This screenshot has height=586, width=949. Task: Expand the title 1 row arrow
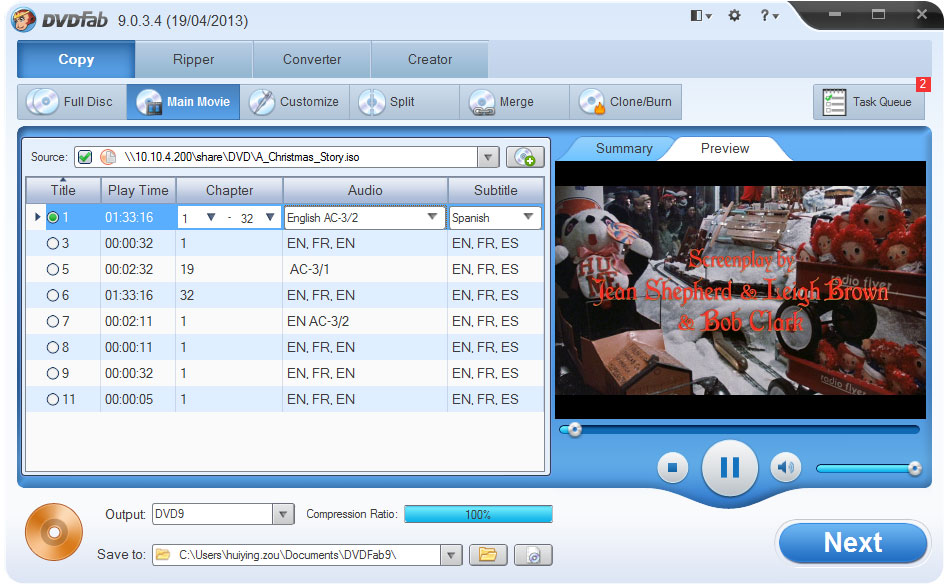38,217
